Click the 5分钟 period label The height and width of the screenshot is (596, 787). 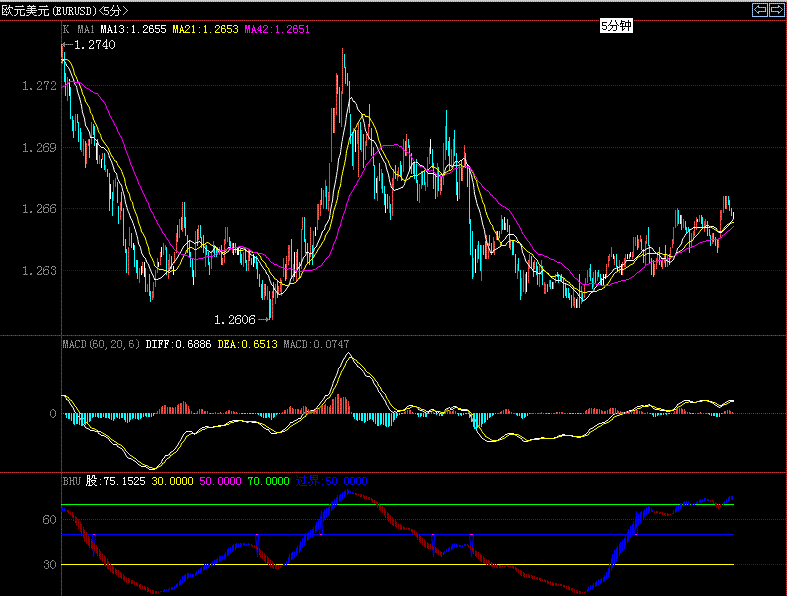point(616,27)
